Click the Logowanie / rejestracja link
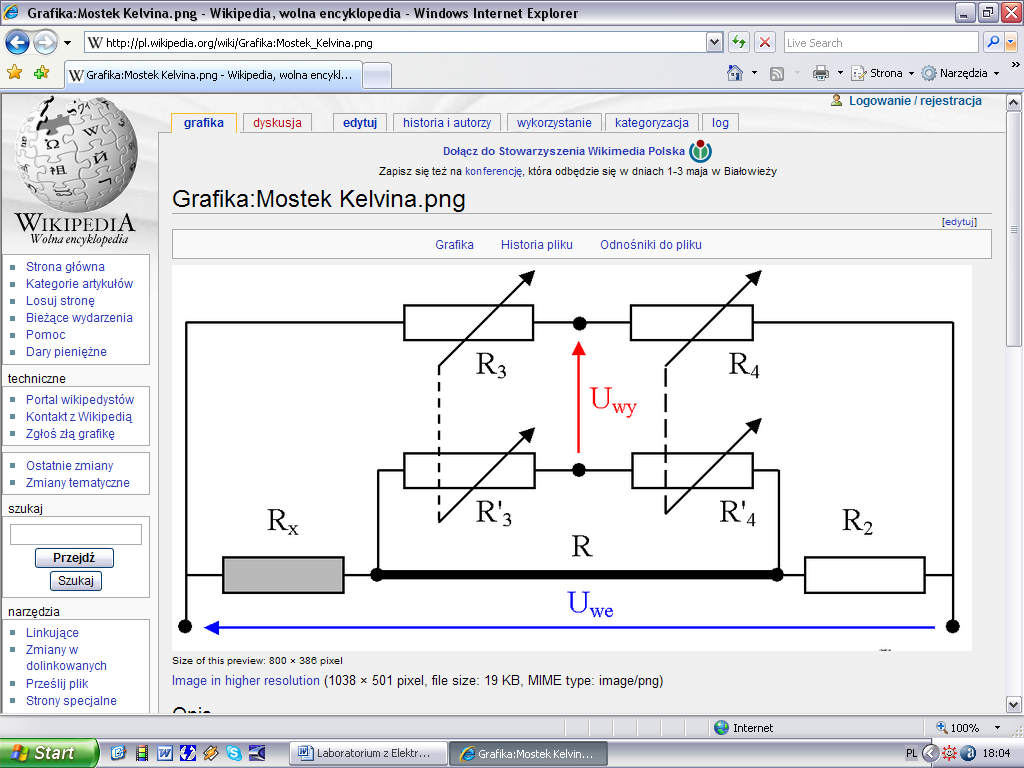1024x768 pixels. click(x=915, y=101)
